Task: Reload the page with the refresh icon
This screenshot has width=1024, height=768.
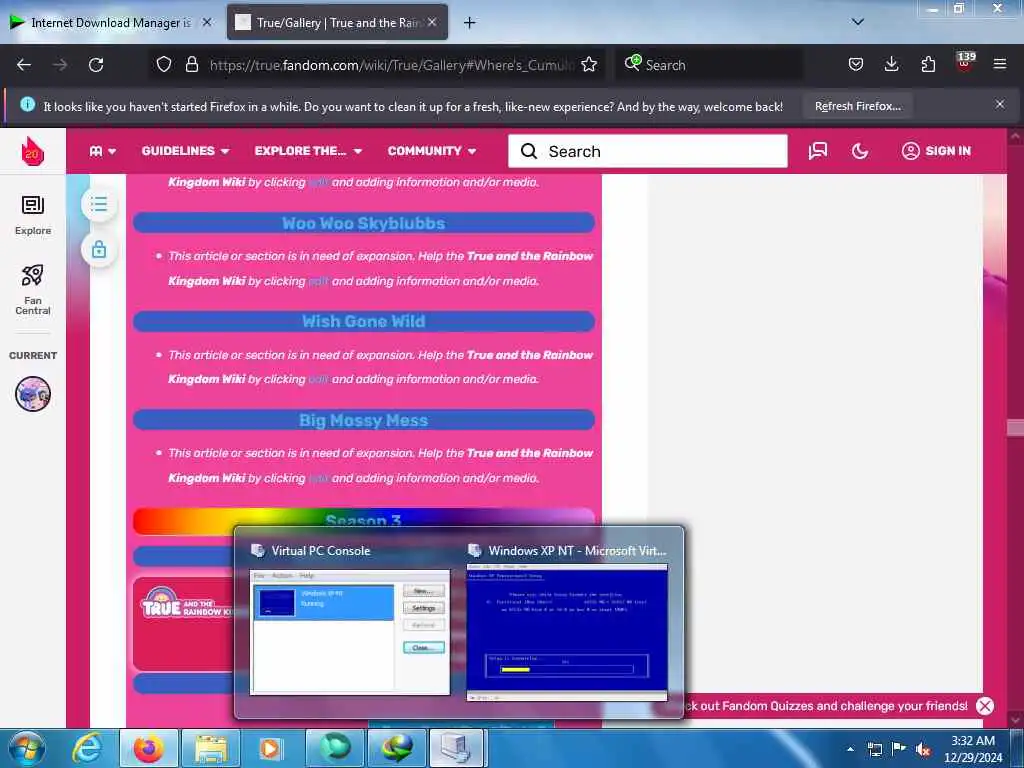Action: click(x=96, y=65)
